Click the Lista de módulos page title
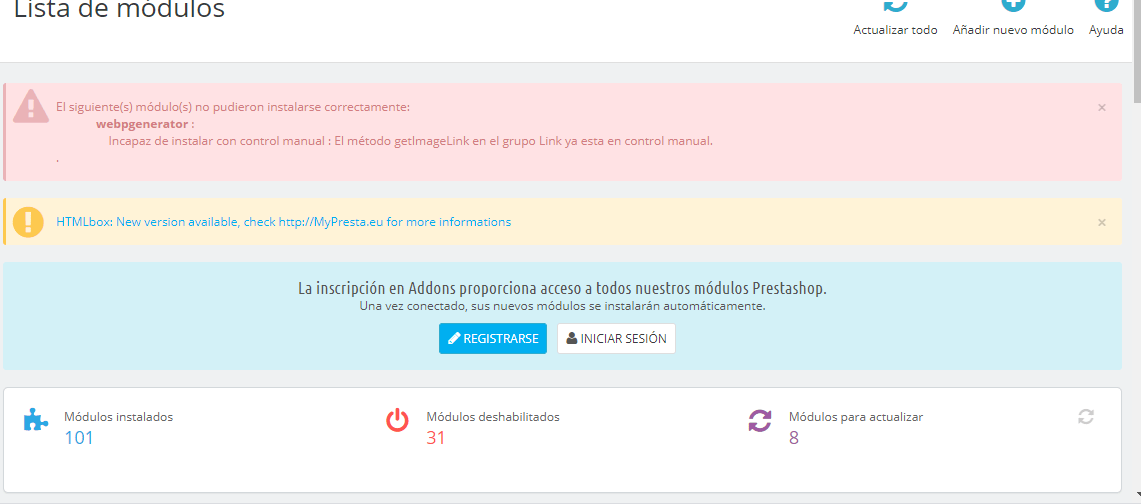This screenshot has width=1141, height=504. pyautogui.click(x=119, y=9)
